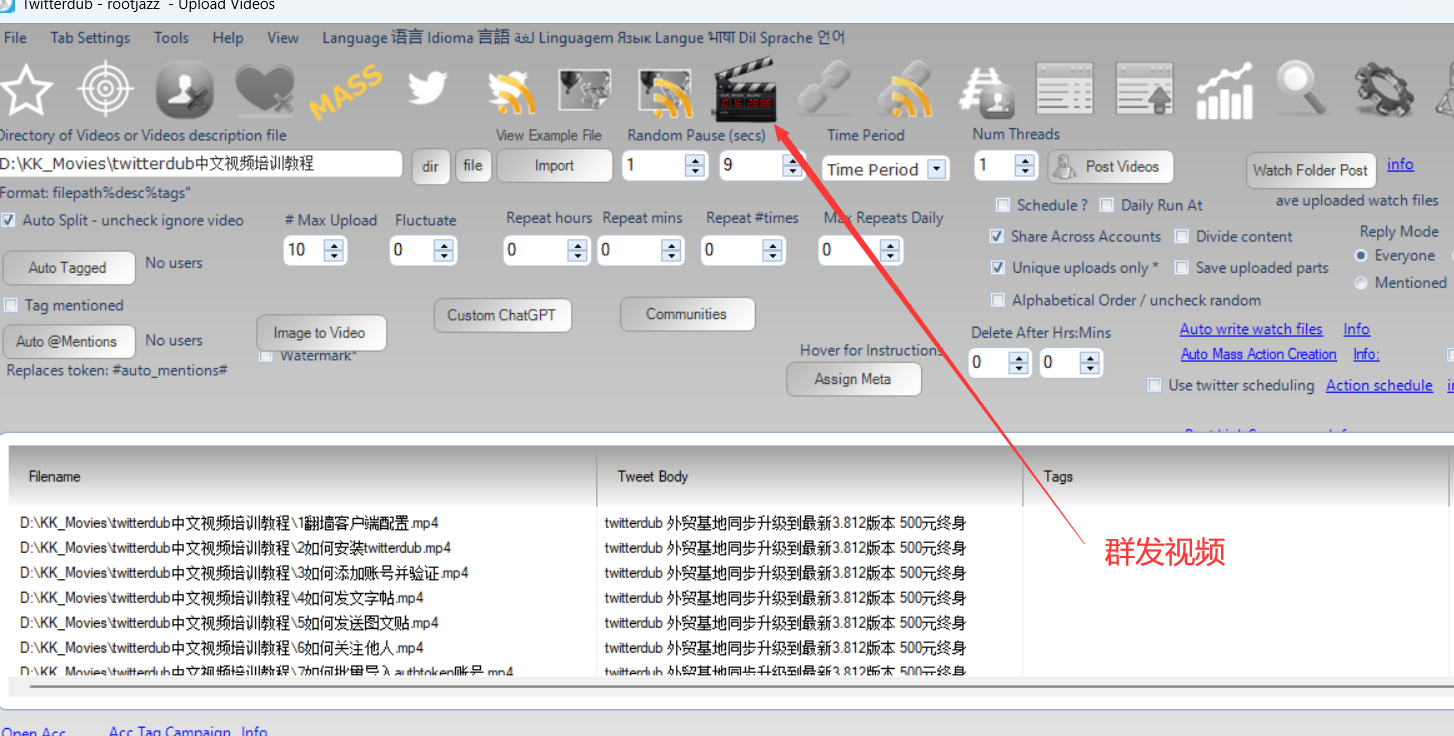The image size is (1454, 736).
Task: Toggle Share Across Accounts checkbox
Action: click(x=997, y=237)
